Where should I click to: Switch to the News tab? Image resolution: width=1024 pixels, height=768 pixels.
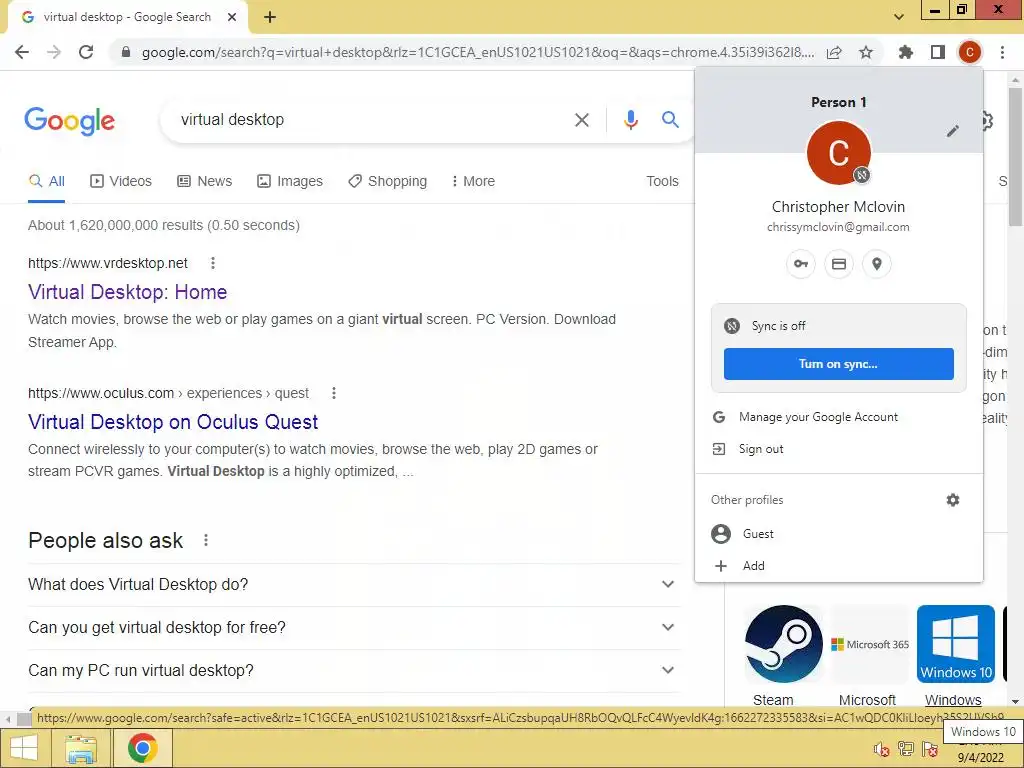click(x=204, y=182)
